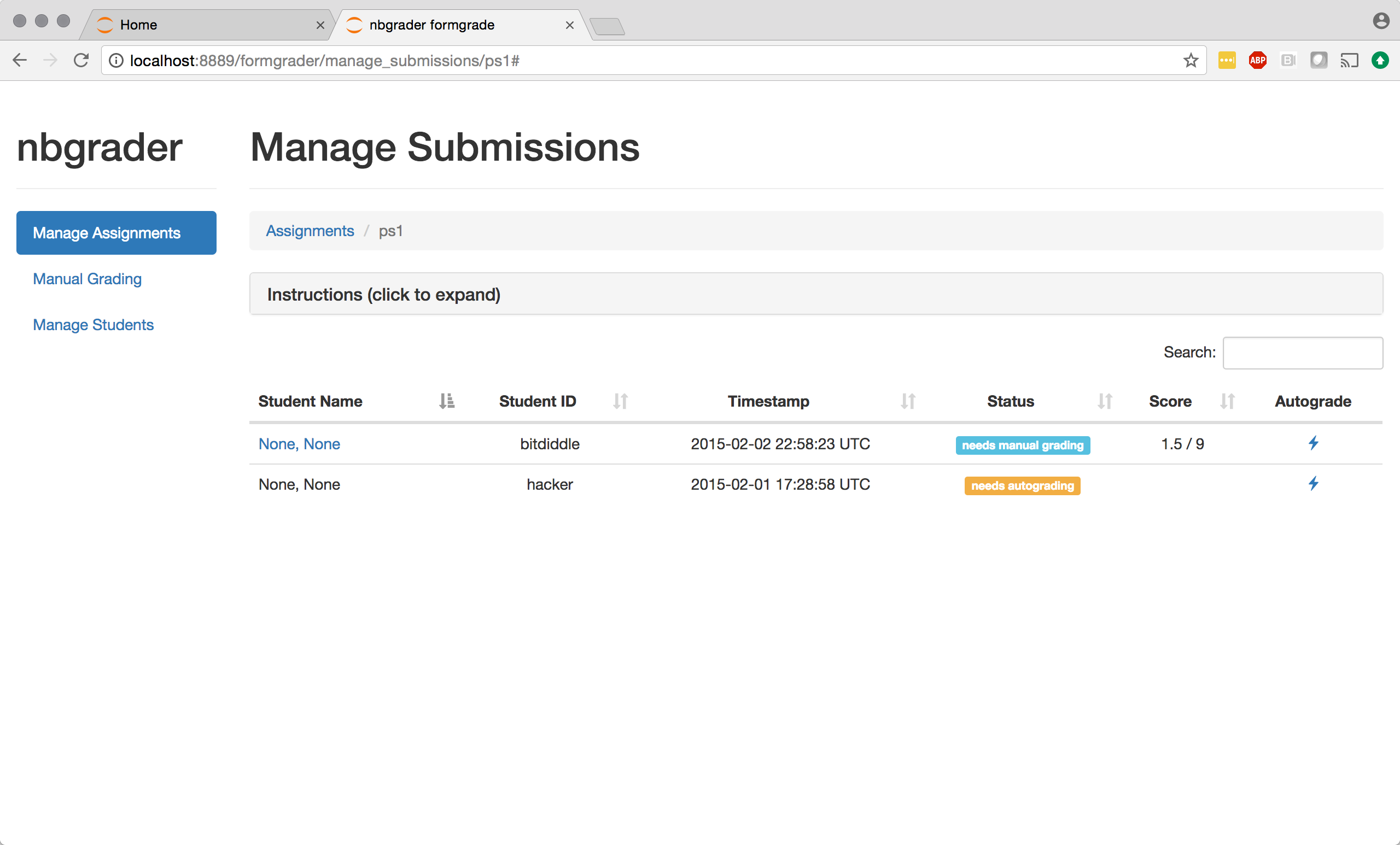
Task: Open the AdBlock Plus extension icon
Action: [x=1257, y=60]
